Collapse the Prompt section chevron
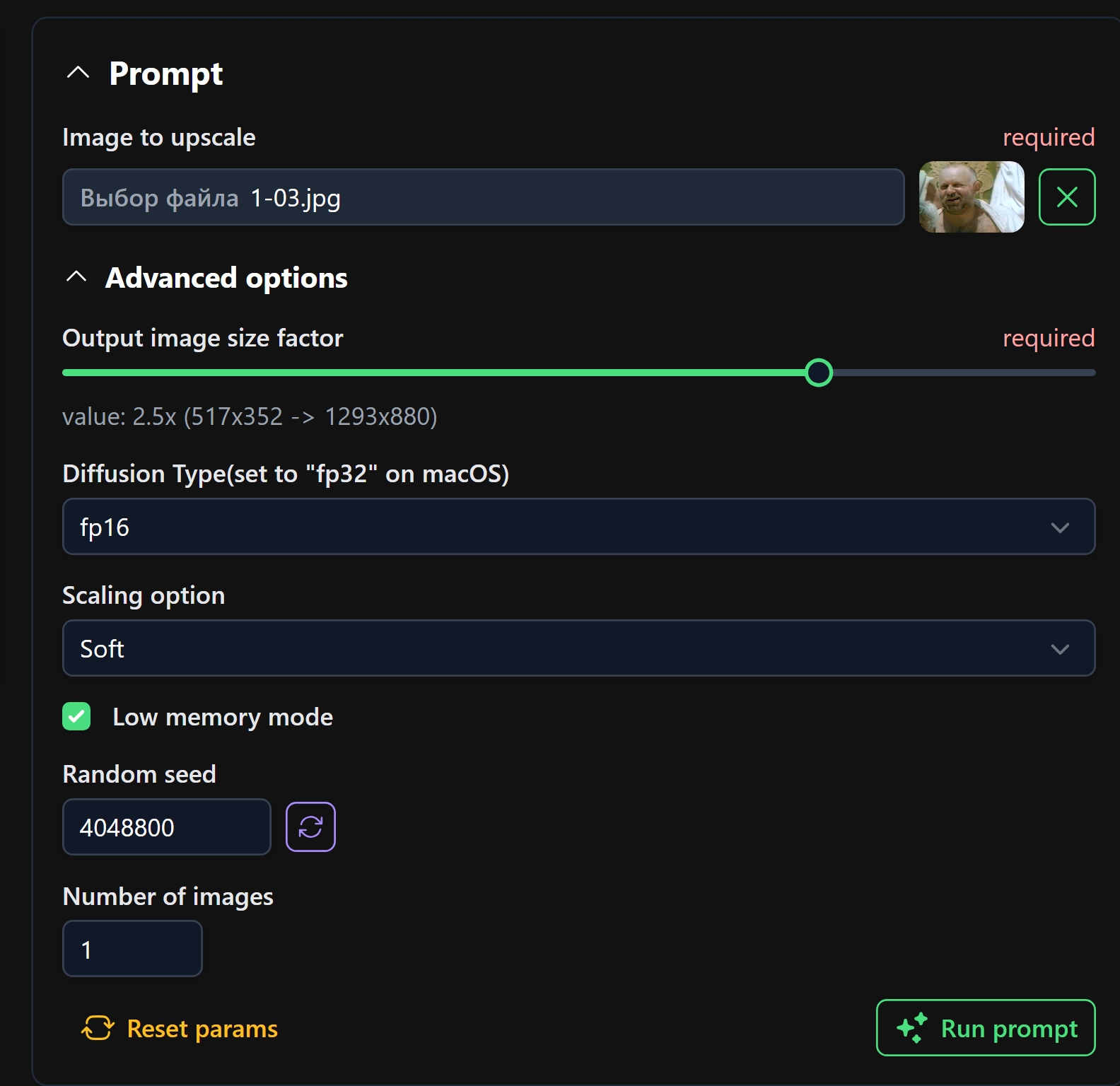Image resolution: width=1120 pixels, height=1086 pixels. point(78,72)
